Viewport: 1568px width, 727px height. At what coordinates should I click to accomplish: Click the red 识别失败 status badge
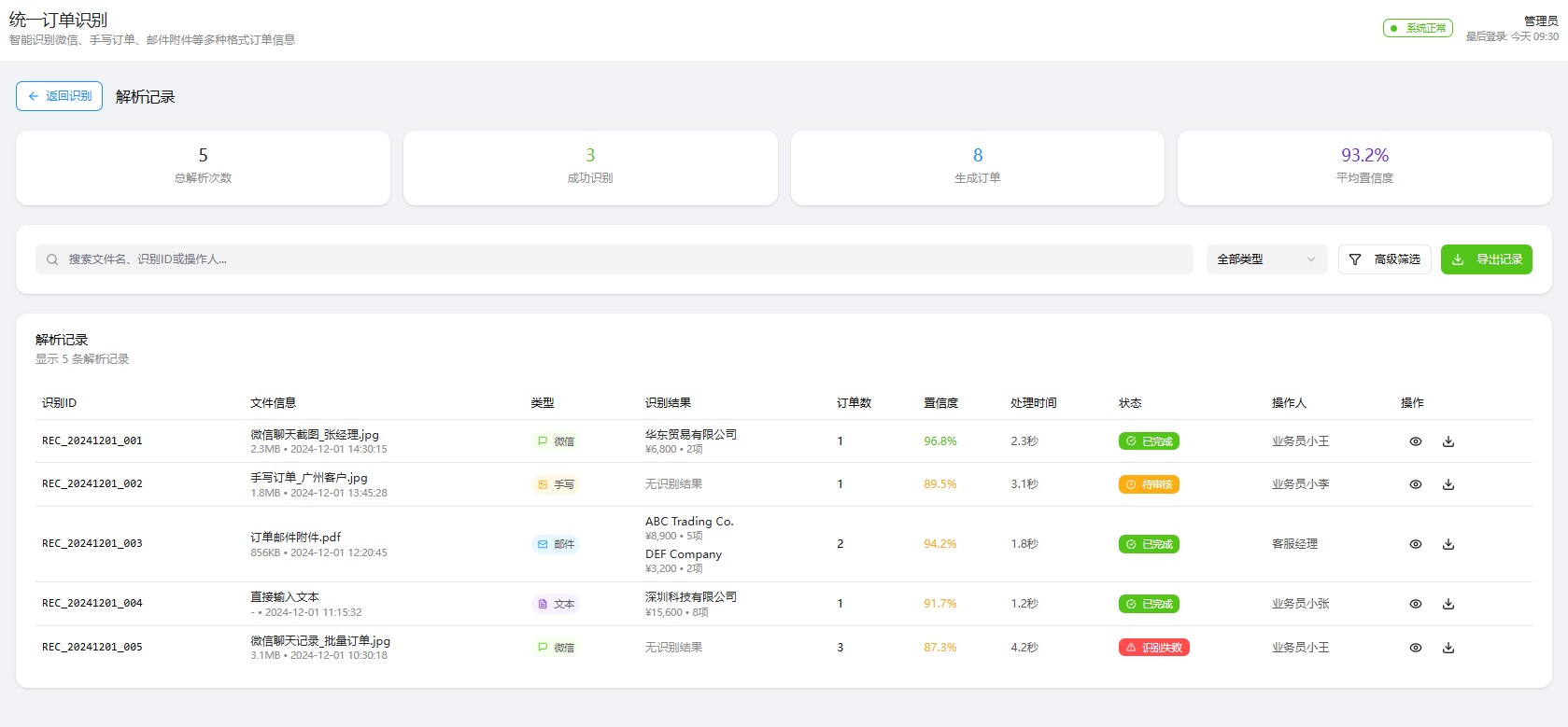tap(1153, 648)
